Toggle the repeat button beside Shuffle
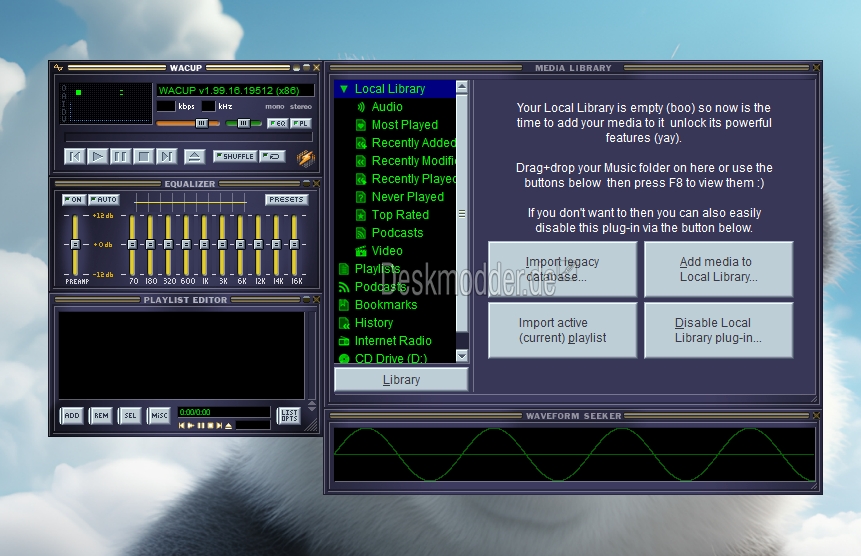861x556 pixels. click(272, 156)
